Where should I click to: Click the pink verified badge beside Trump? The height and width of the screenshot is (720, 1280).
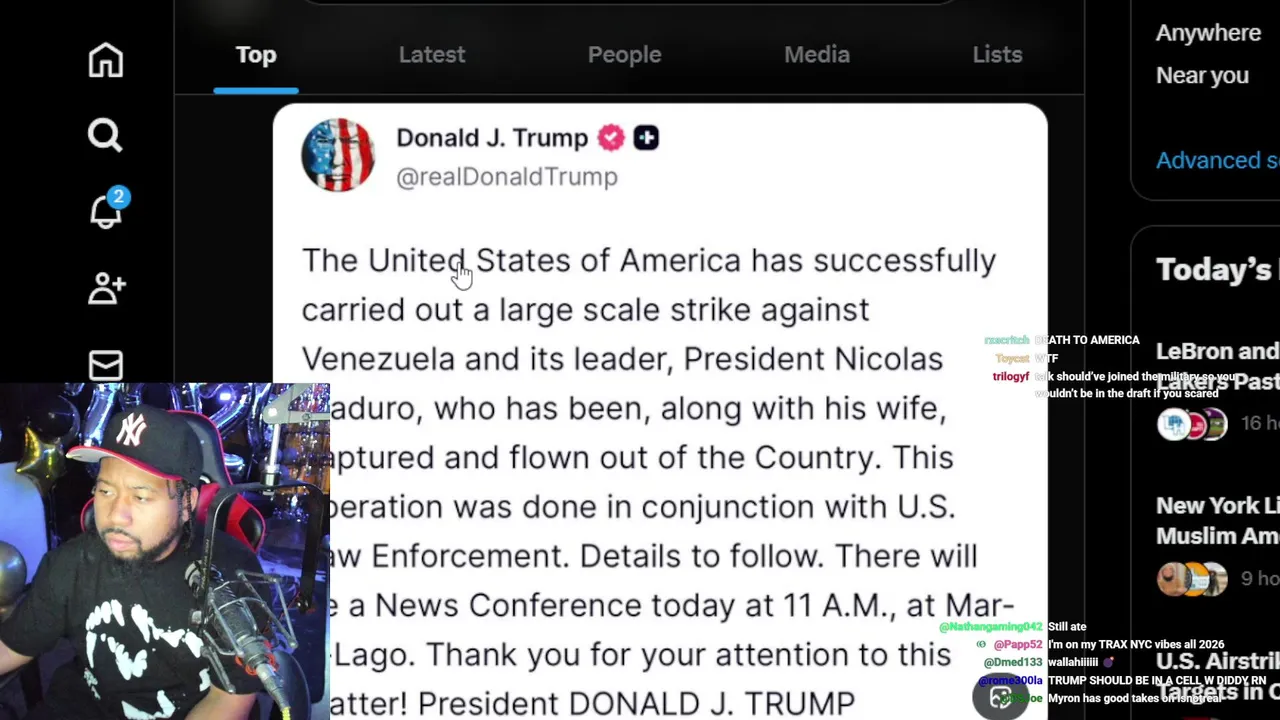tap(611, 138)
